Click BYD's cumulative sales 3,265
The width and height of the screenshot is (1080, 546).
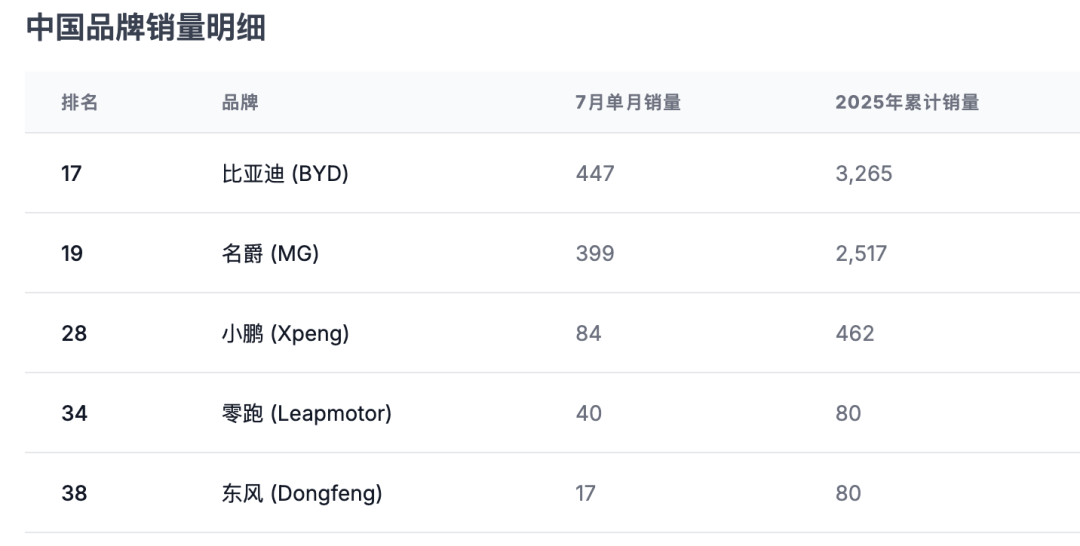coord(864,174)
